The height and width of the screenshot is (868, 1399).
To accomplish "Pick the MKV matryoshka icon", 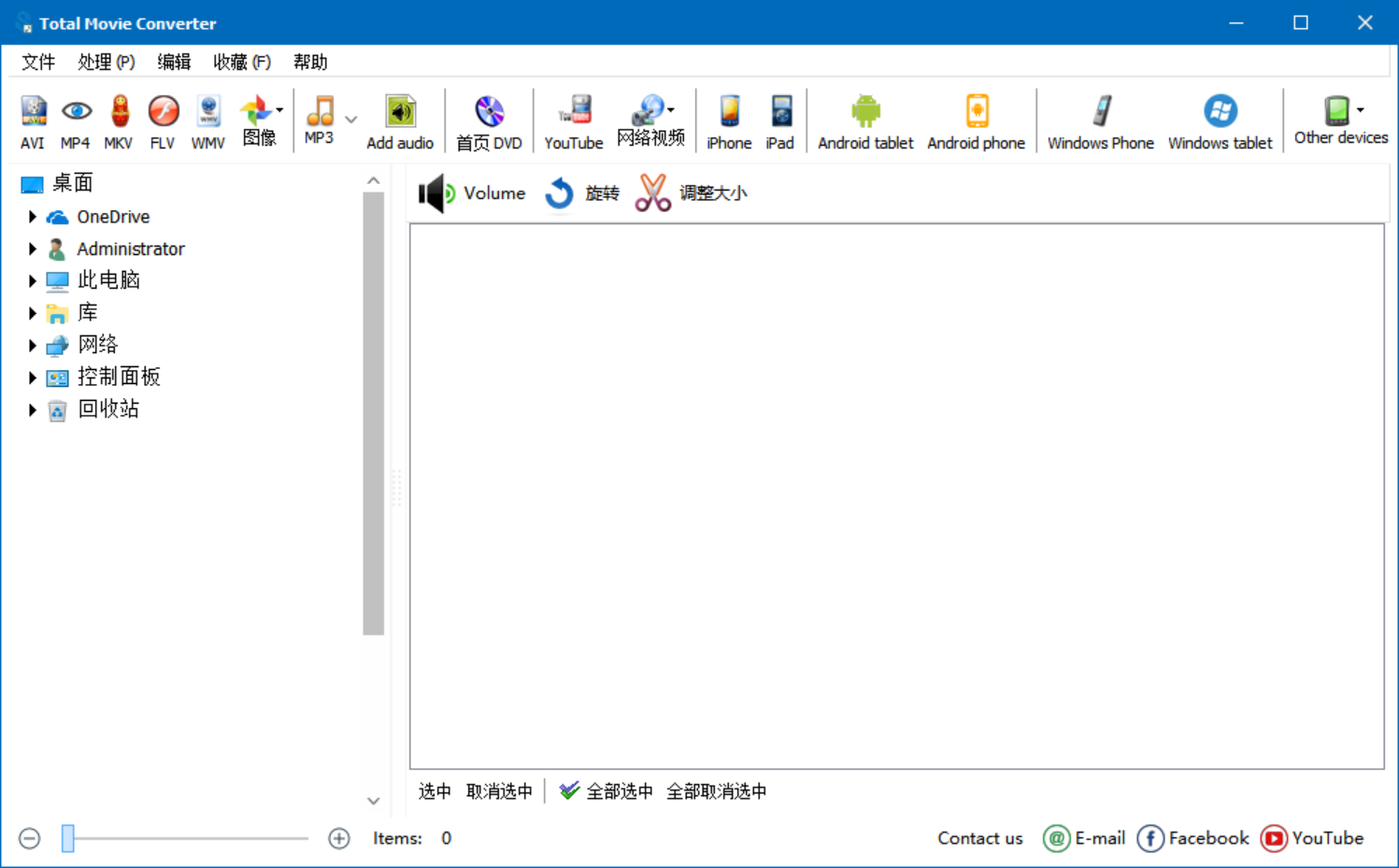I will pyautogui.click(x=119, y=121).
